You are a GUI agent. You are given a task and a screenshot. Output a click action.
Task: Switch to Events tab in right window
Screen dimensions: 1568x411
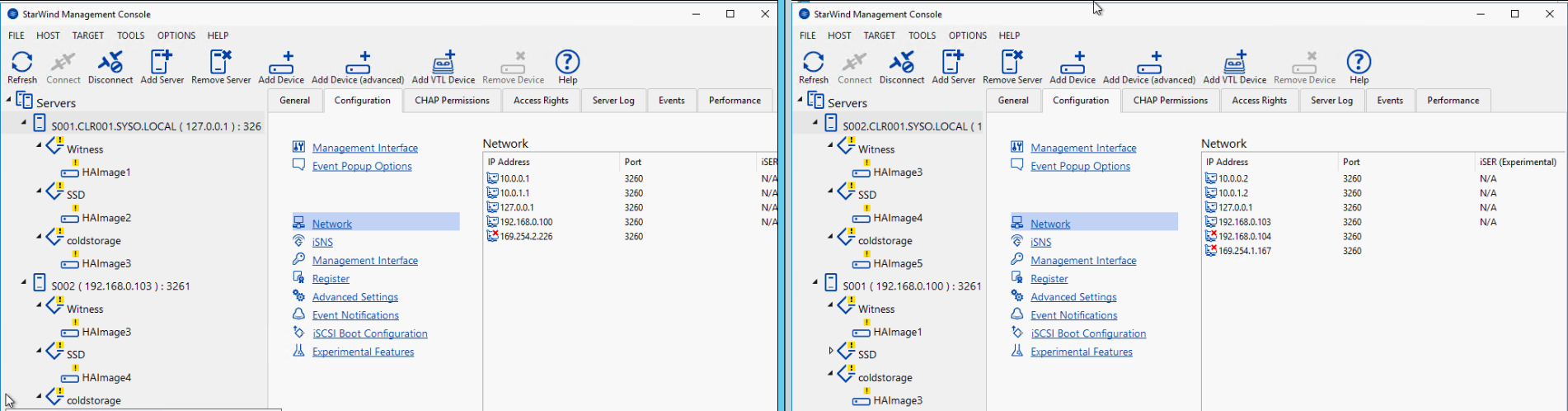point(1390,101)
